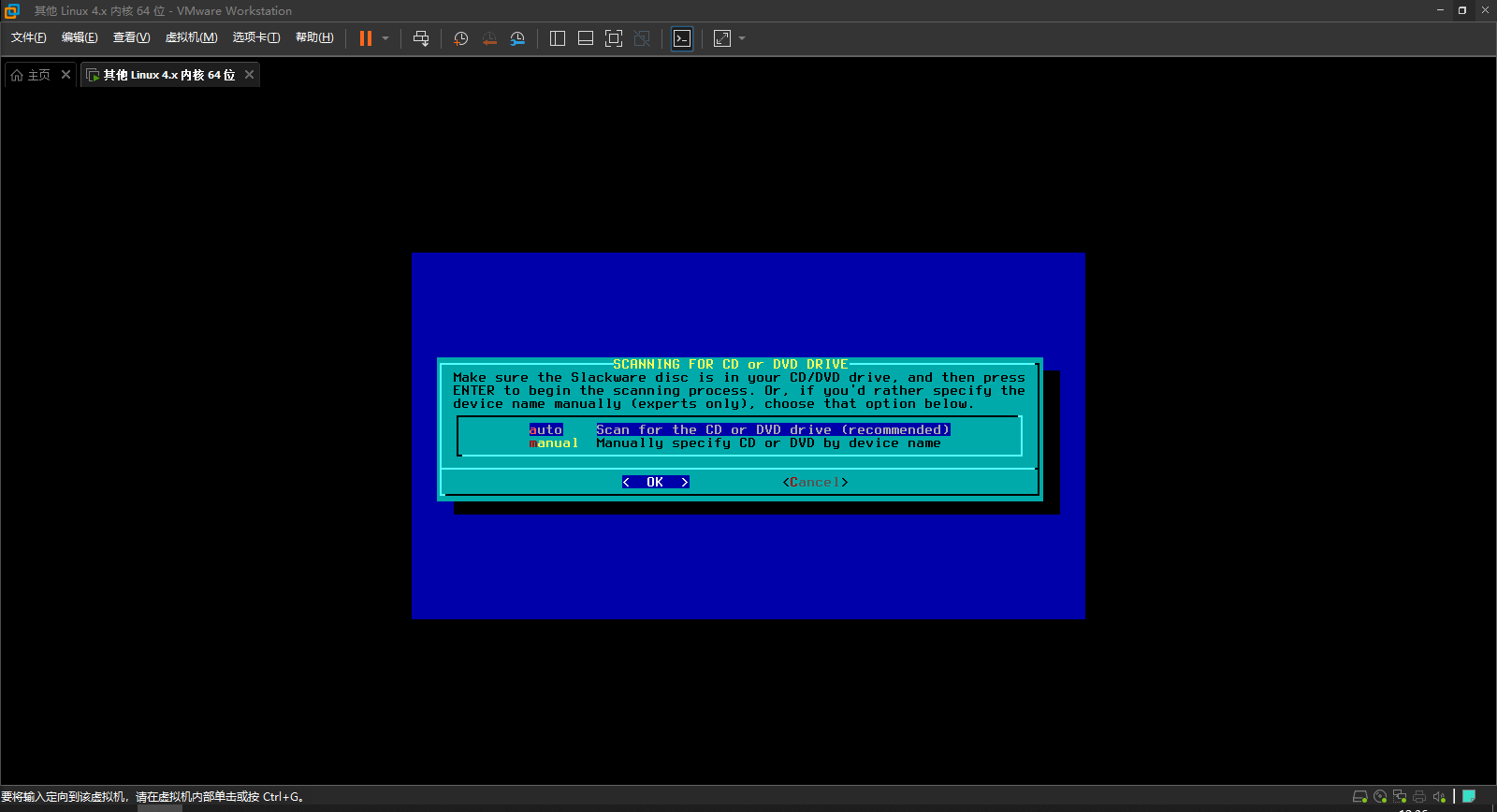This screenshot has width=1497, height=812.
Task: Switch to the 主页 home tab
Action: [31, 75]
